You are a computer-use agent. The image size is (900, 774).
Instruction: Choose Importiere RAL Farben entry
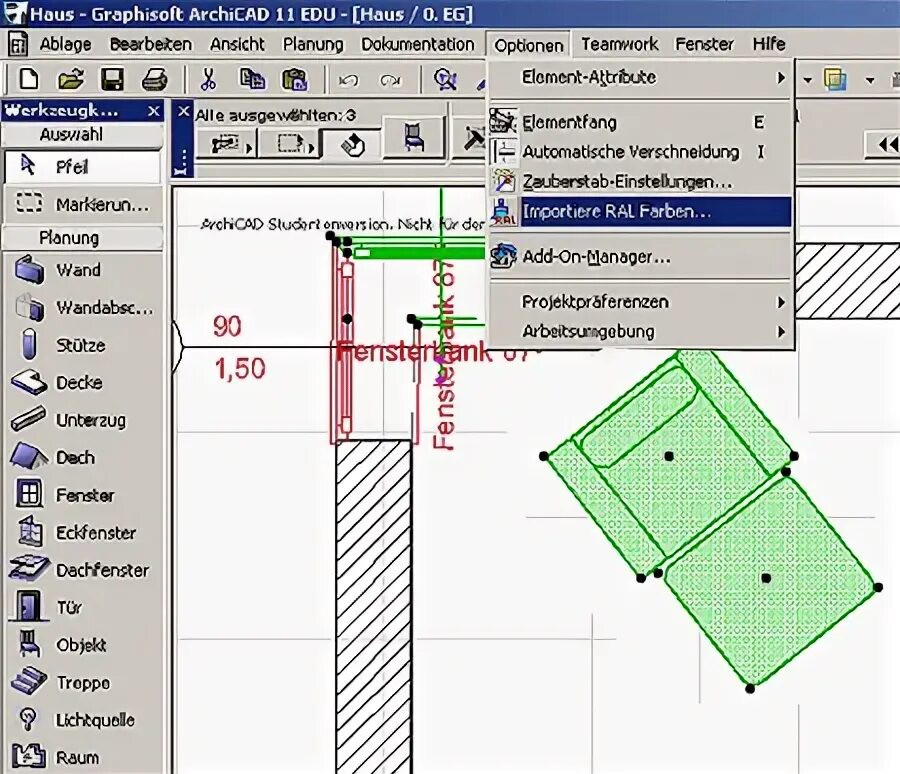point(641,212)
